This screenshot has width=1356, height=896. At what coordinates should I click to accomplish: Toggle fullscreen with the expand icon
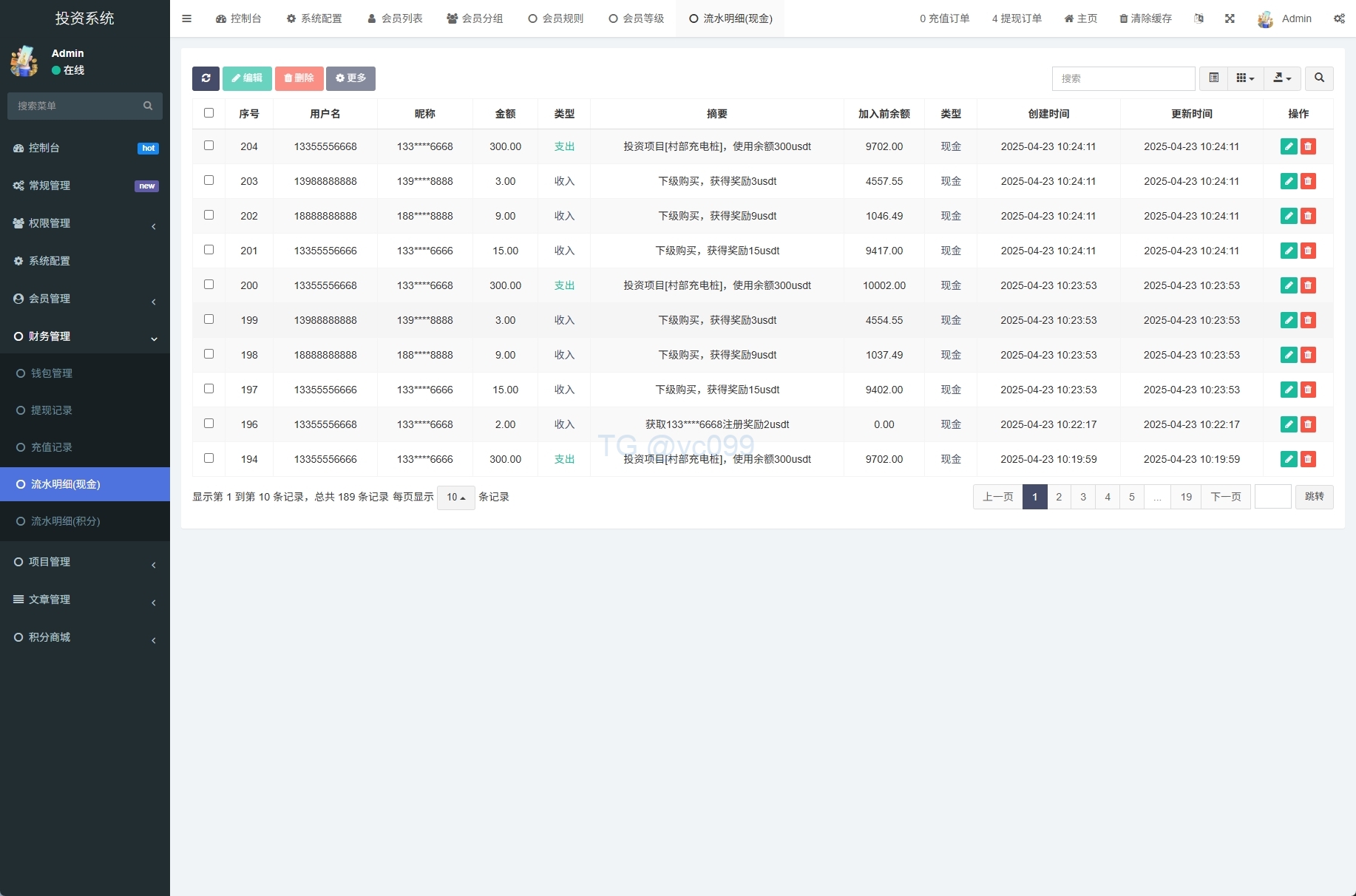point(1230,18)
